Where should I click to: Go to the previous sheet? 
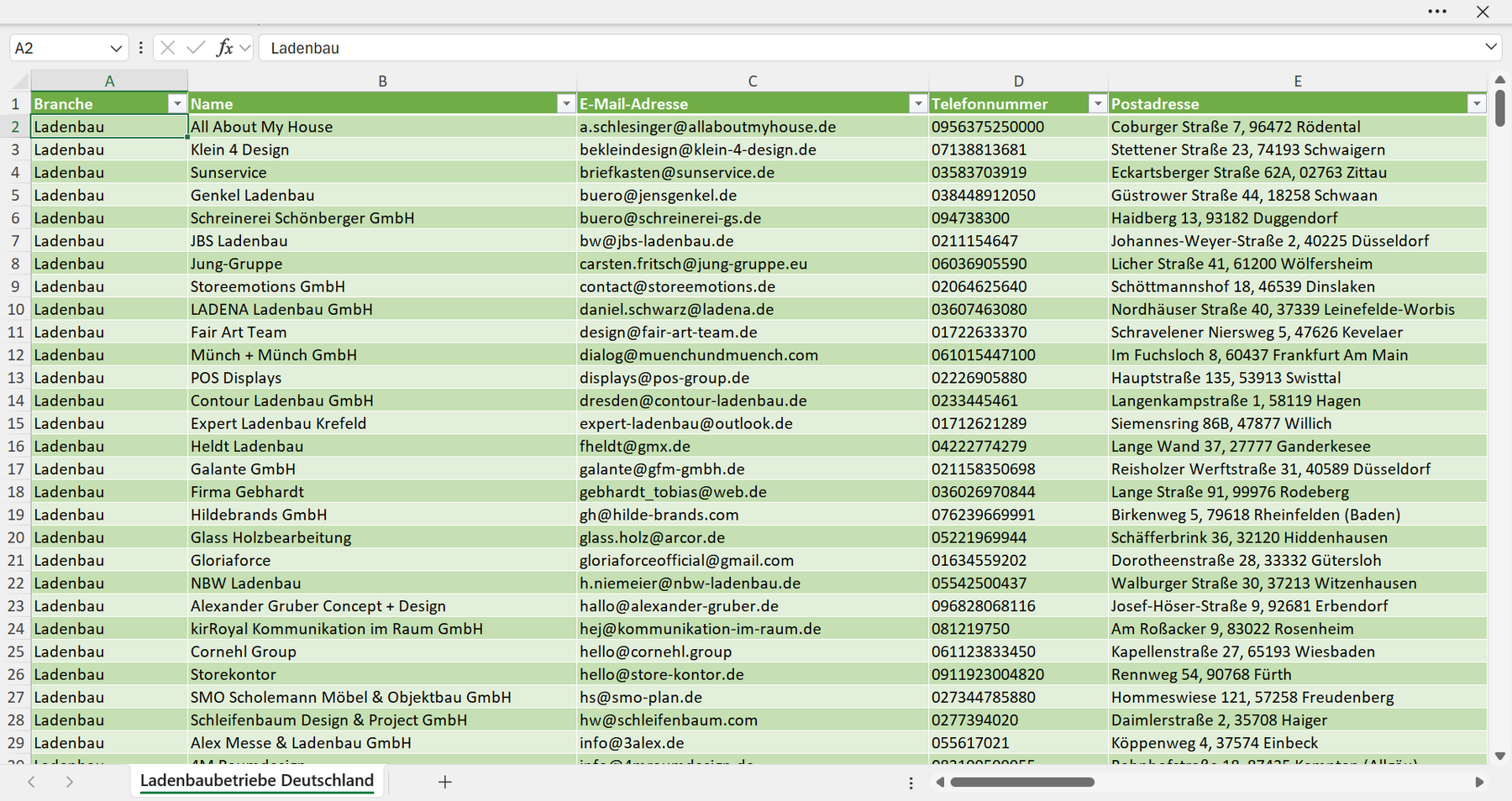tap(31, 782)
